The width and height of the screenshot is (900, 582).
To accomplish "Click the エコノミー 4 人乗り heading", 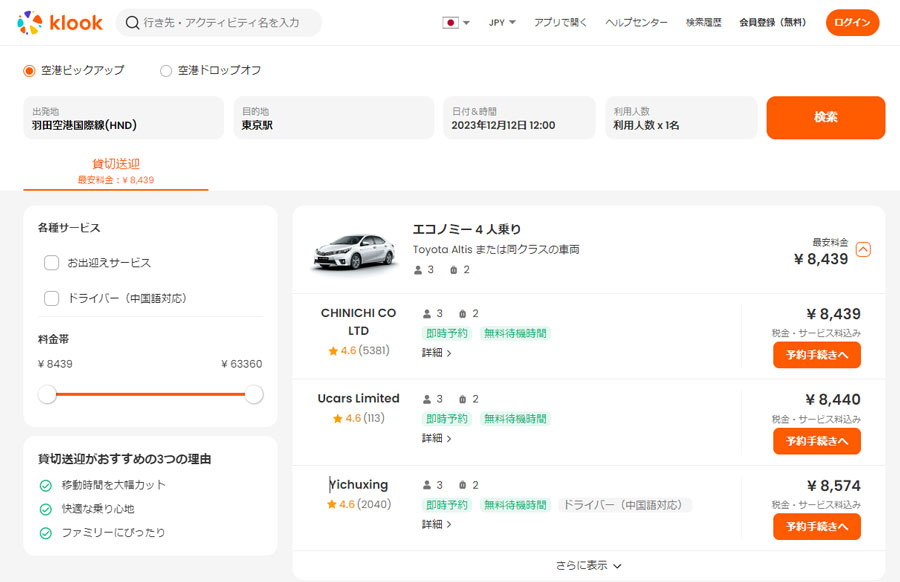I will point(467,230).
